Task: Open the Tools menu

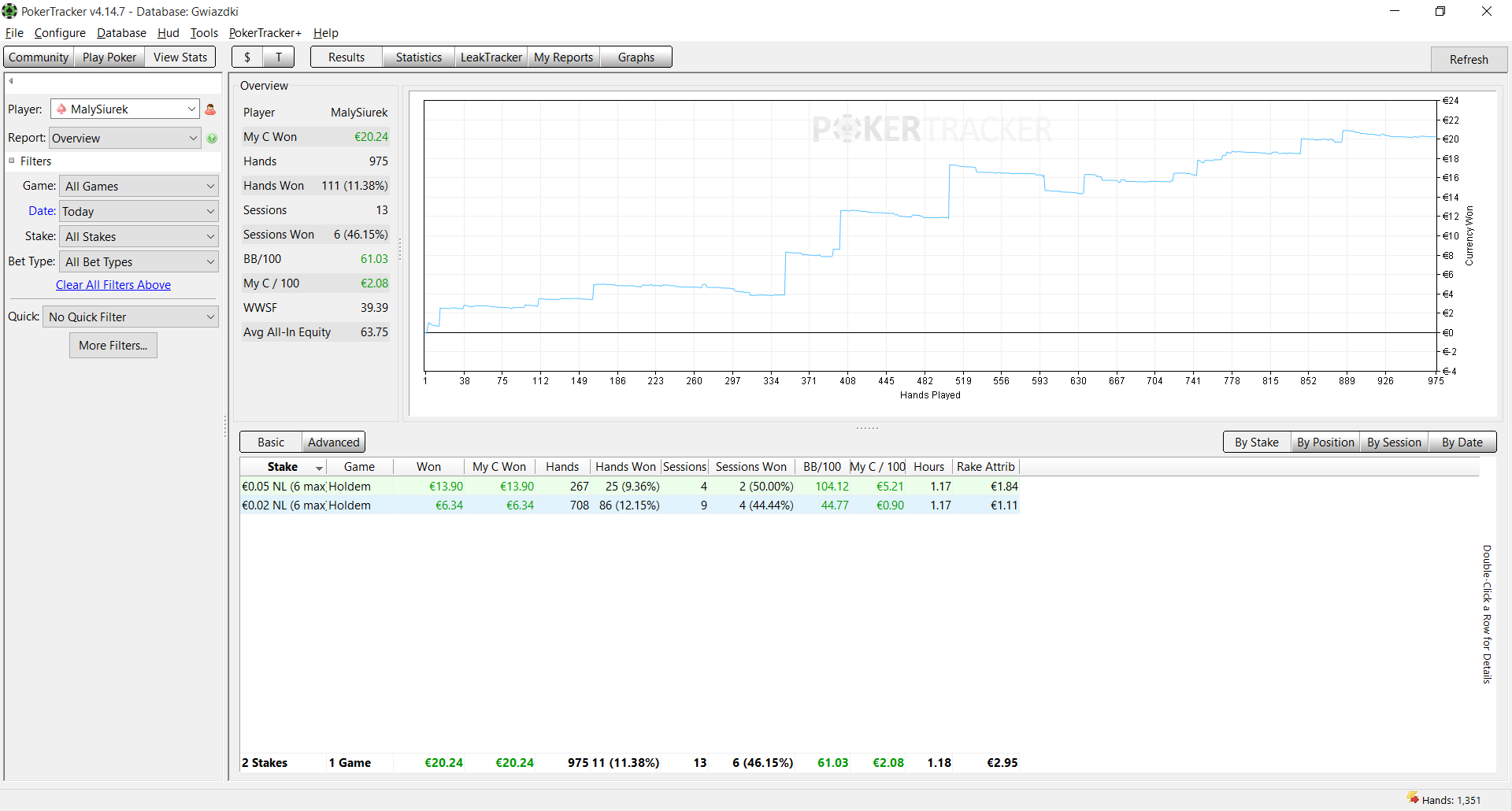Action: click(204, 33)
